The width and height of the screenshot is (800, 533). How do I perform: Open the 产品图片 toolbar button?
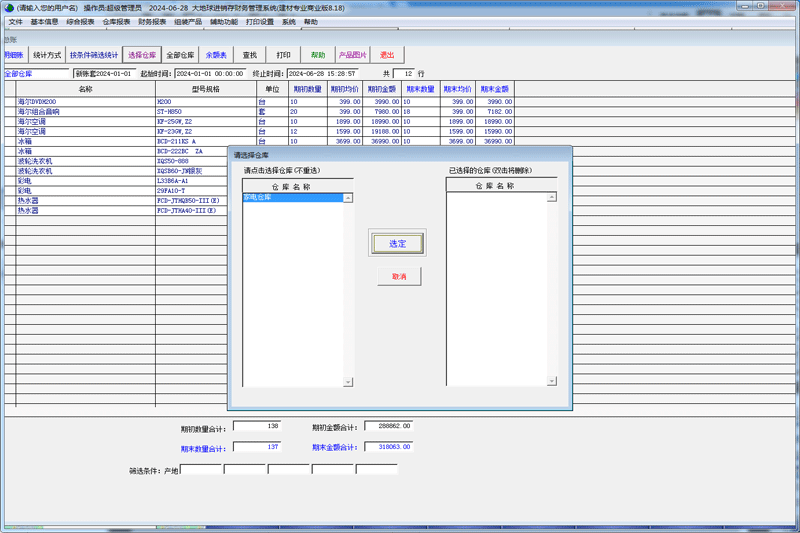[x=353, y=55]
